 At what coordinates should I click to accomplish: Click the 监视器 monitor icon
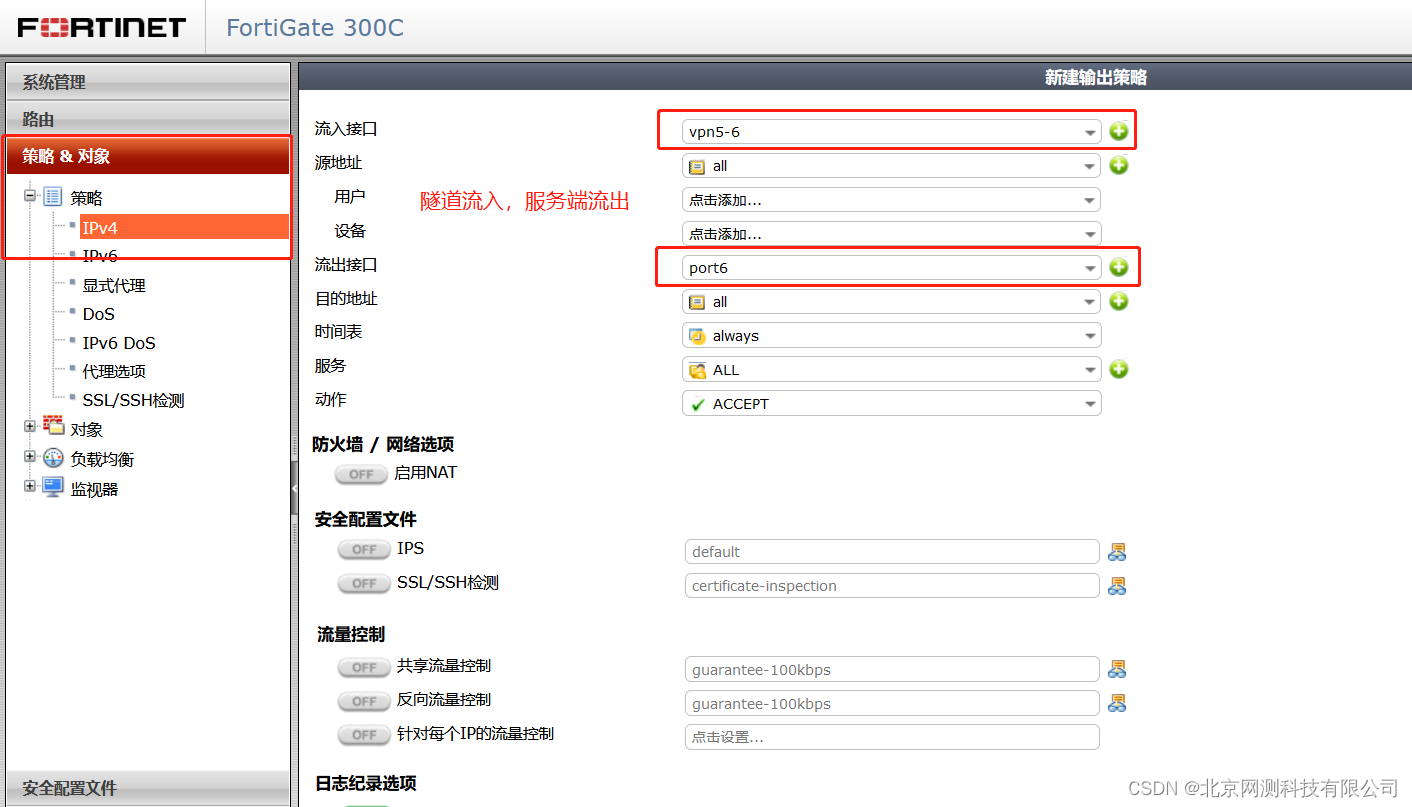(x=53, y=488)
